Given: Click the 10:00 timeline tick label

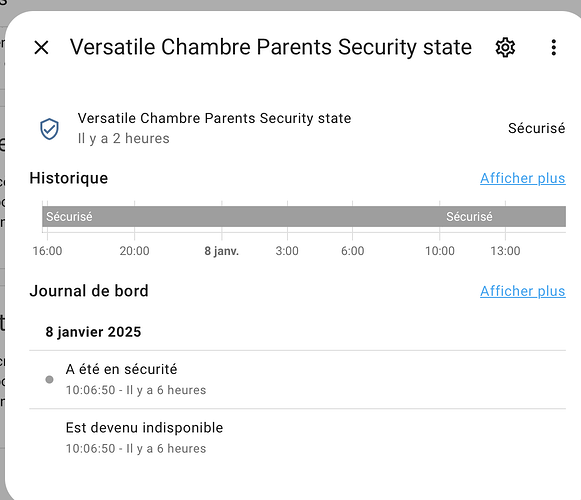Looking at the screenshot, I should coord(439,251).
